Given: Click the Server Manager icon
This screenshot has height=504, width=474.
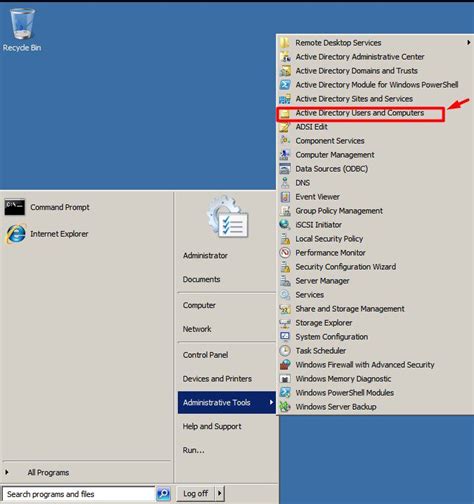Looking at the screenshot, I should click(285, 281).
